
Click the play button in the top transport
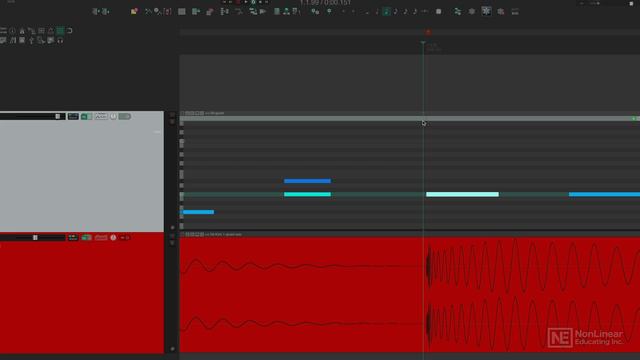(246, 2)
